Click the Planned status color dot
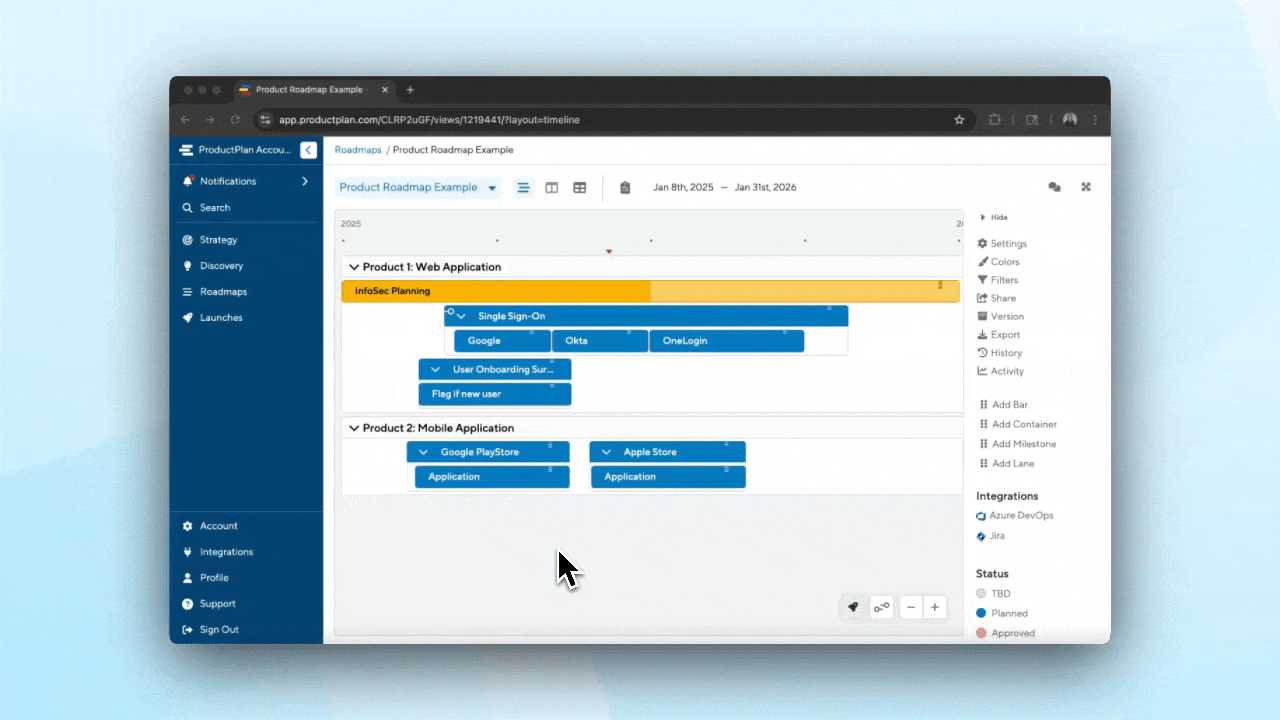 tap(981, 613)
